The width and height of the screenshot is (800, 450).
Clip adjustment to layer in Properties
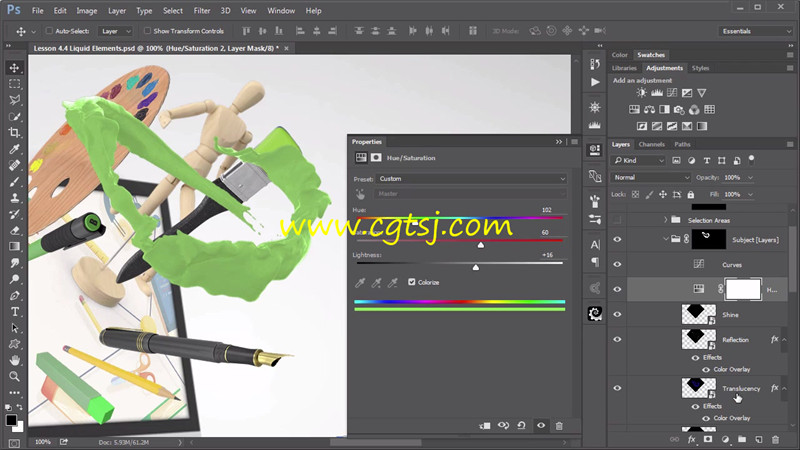[x=485, y=426]
